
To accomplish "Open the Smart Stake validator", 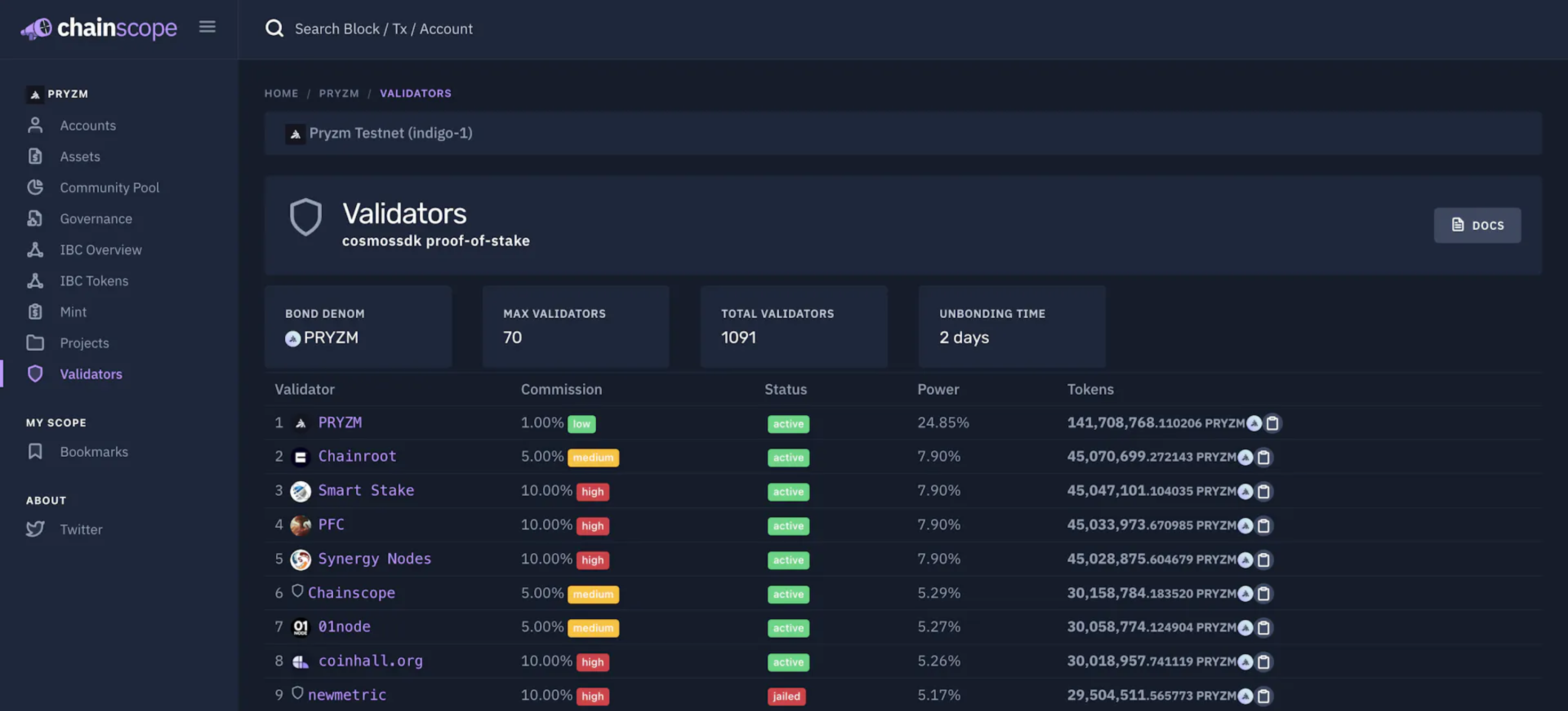I will point(366,490).
